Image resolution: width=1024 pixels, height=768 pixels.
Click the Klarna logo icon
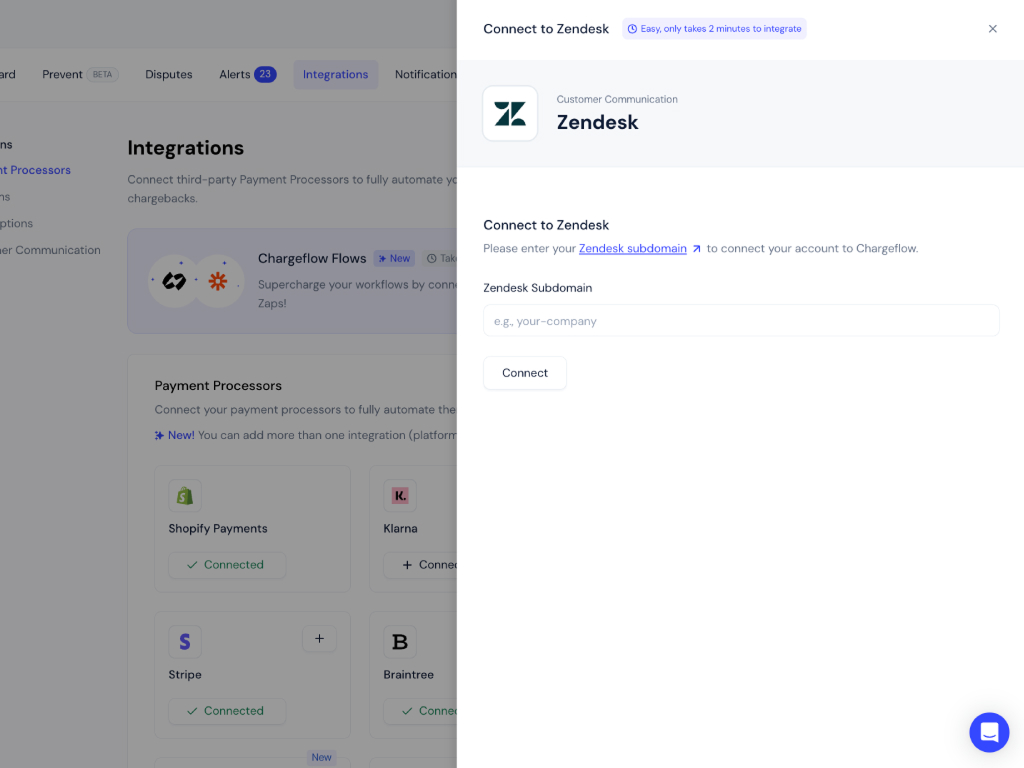click(400, 496)
